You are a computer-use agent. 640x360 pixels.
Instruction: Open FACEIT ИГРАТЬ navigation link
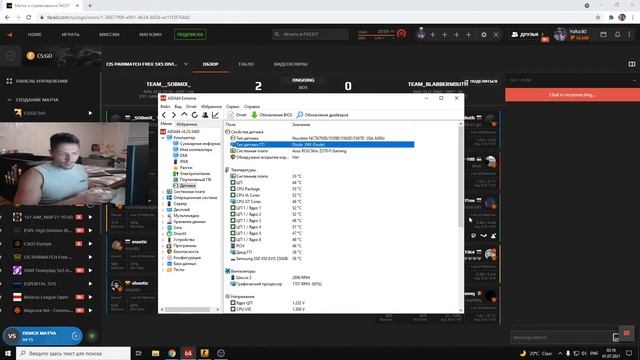(70, 35)
